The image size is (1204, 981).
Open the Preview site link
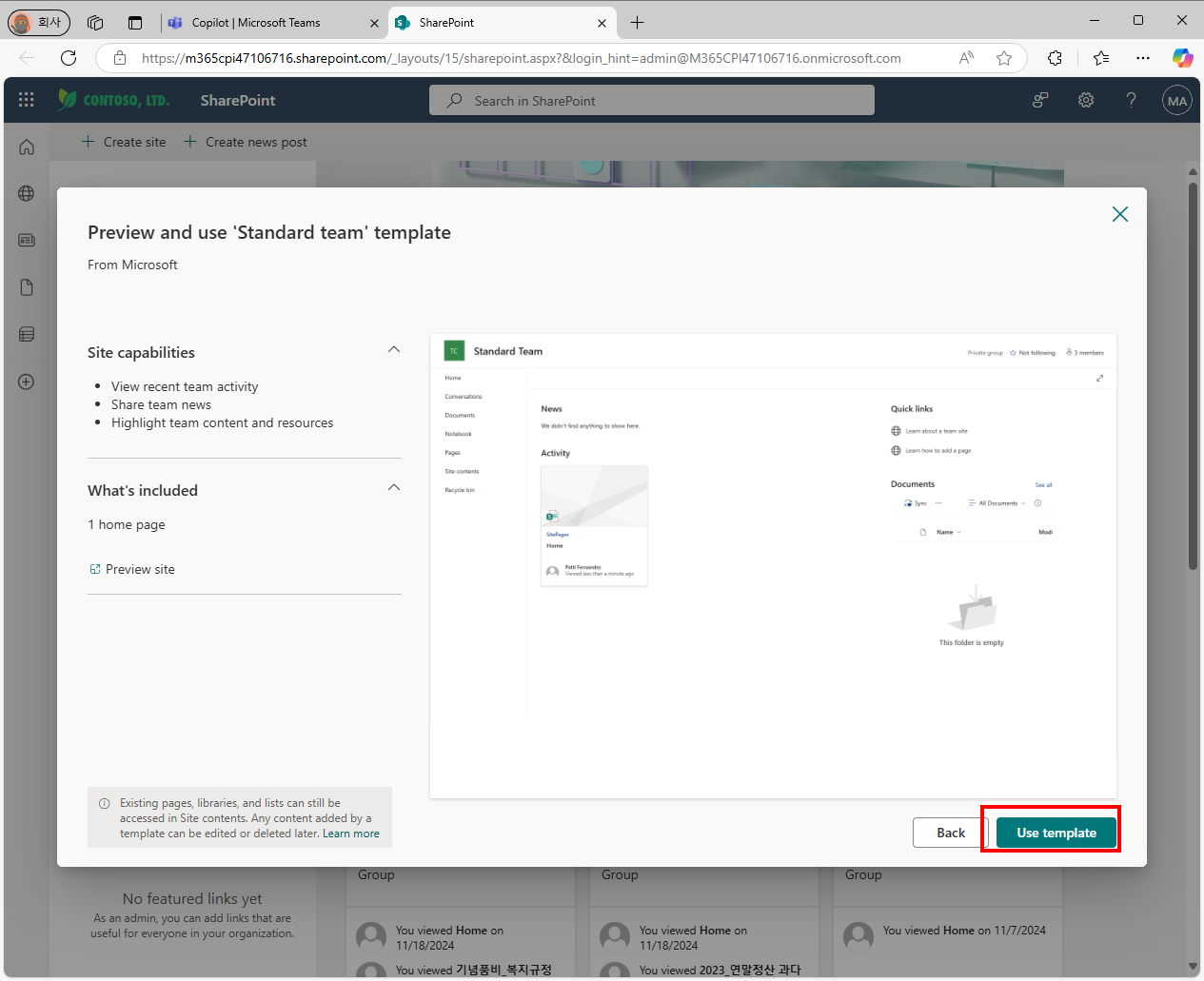(132, 569)
